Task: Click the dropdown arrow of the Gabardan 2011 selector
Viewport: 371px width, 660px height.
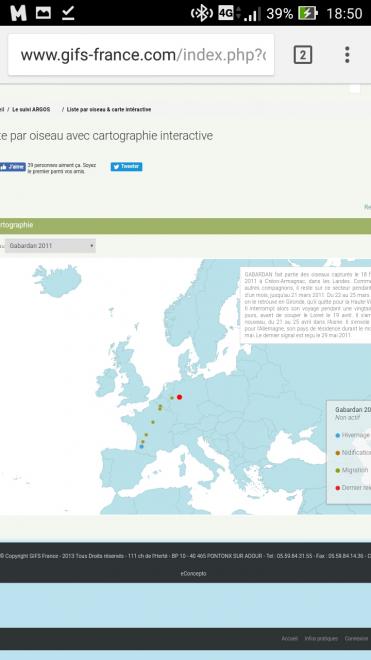Action: point(91,246)
